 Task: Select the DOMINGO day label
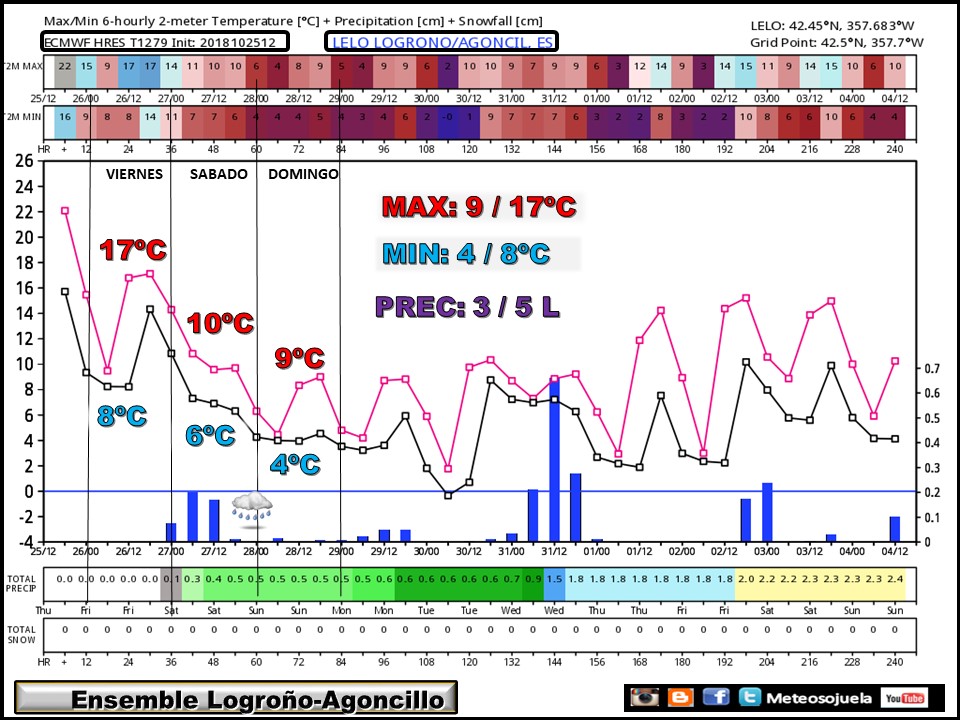tap(303, 174)
